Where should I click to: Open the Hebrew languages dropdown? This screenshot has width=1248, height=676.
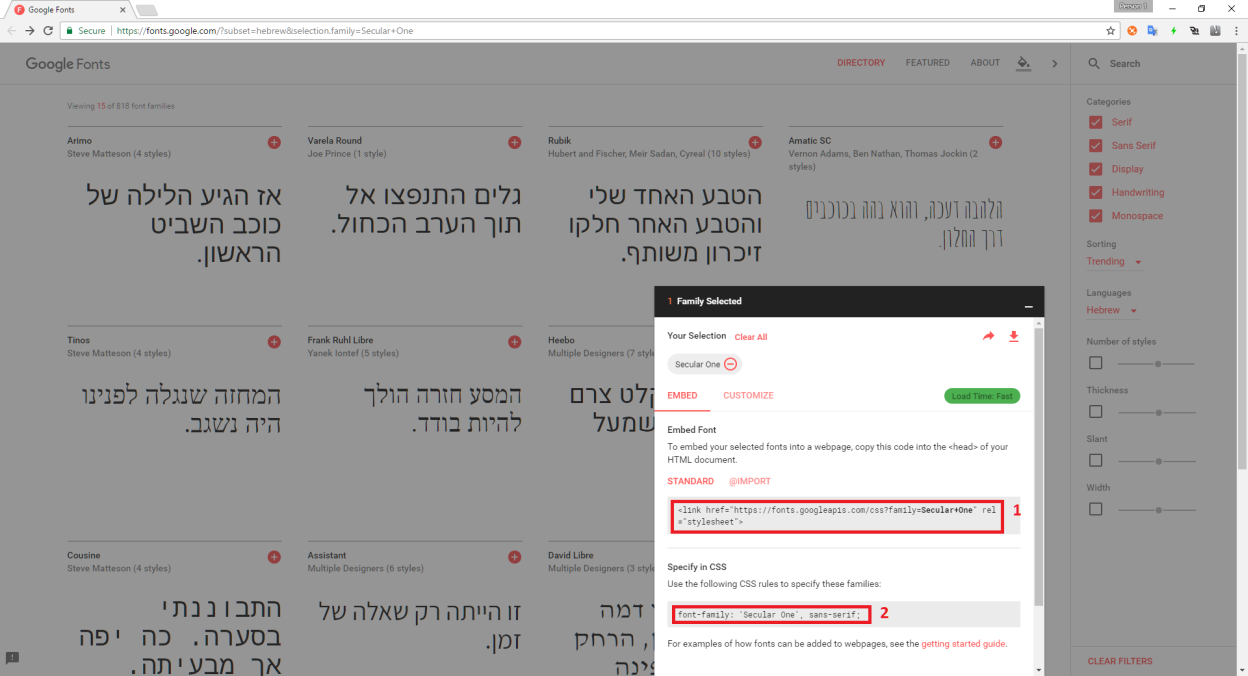coord(1112,310)
